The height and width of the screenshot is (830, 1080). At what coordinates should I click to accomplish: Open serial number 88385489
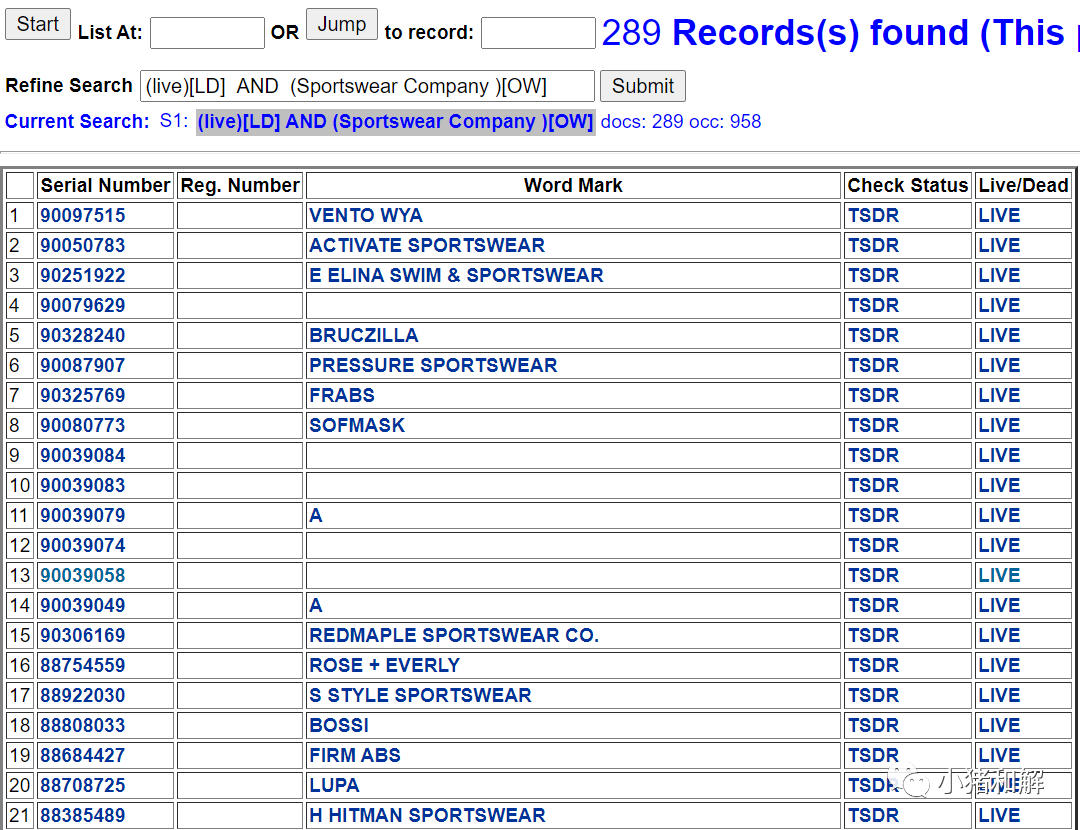(x=83, y=816)
